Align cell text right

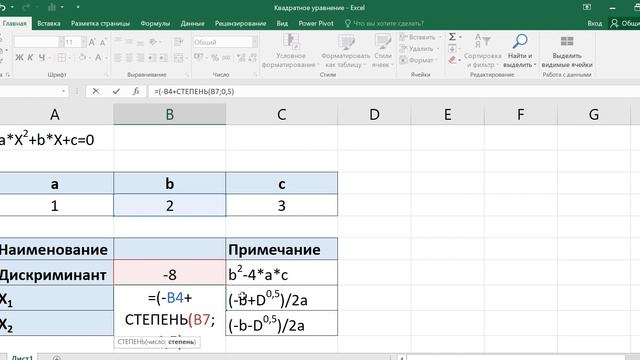[x=140, y=58]
